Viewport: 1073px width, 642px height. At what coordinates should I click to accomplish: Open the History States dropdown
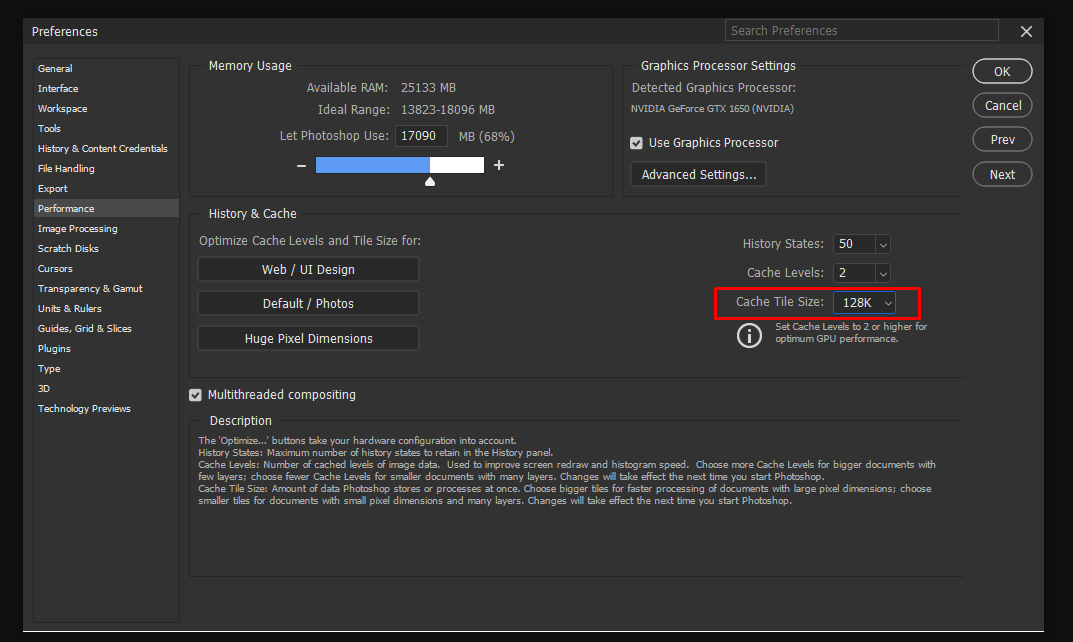[882, 243]
